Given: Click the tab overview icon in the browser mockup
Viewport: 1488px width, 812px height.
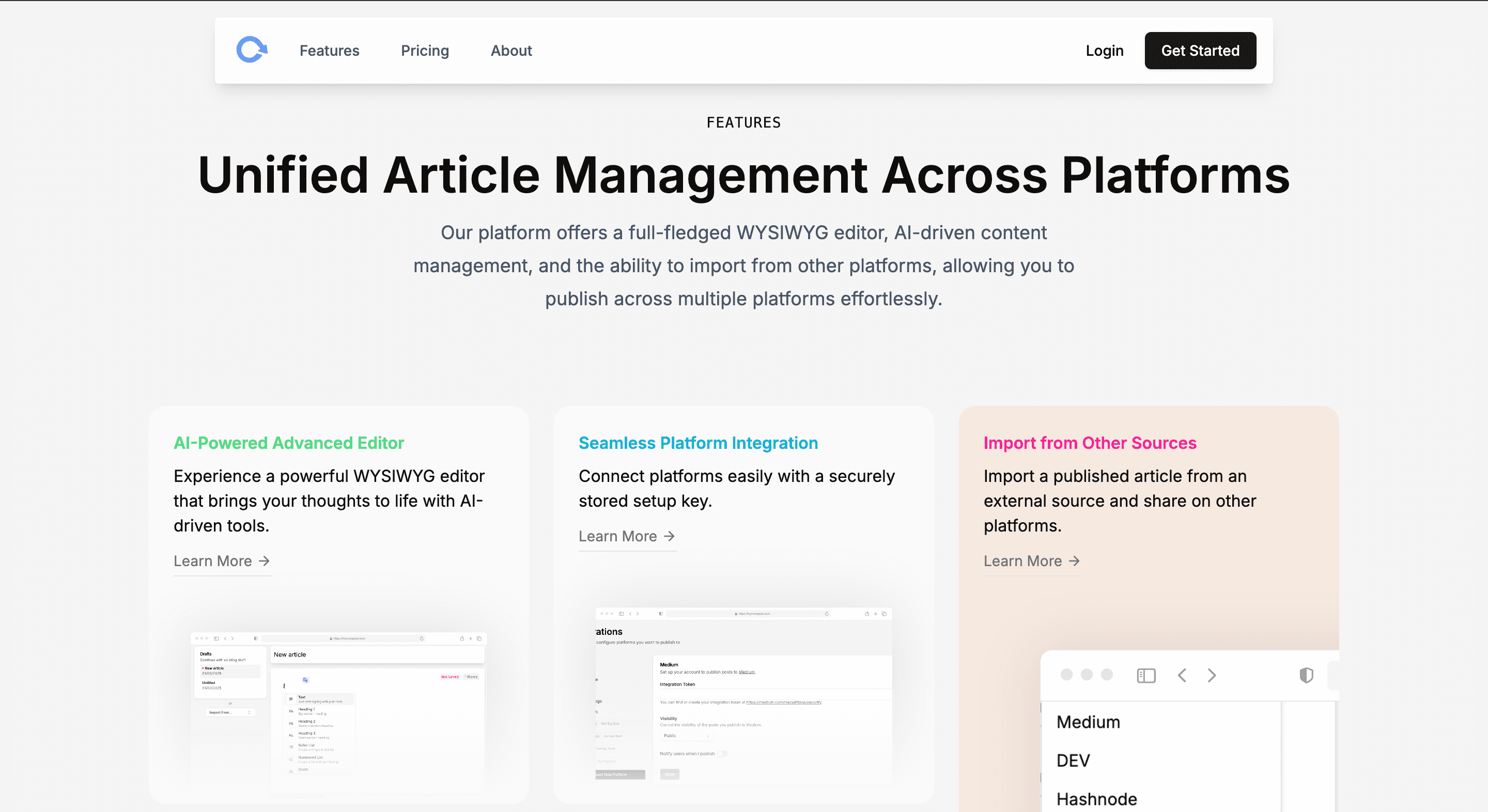Looking at the screenshot, I should 479,639.
